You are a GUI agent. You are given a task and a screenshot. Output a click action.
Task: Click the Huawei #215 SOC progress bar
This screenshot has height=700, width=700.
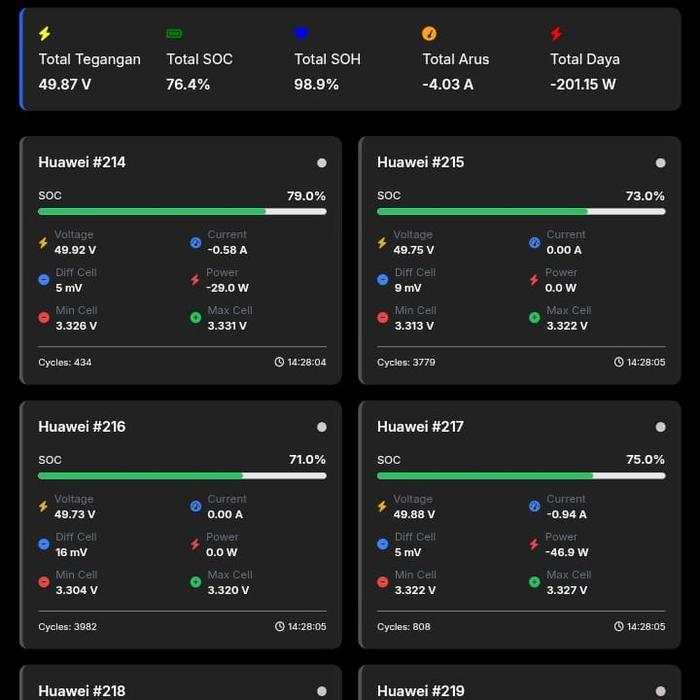(x=521, y=212)
